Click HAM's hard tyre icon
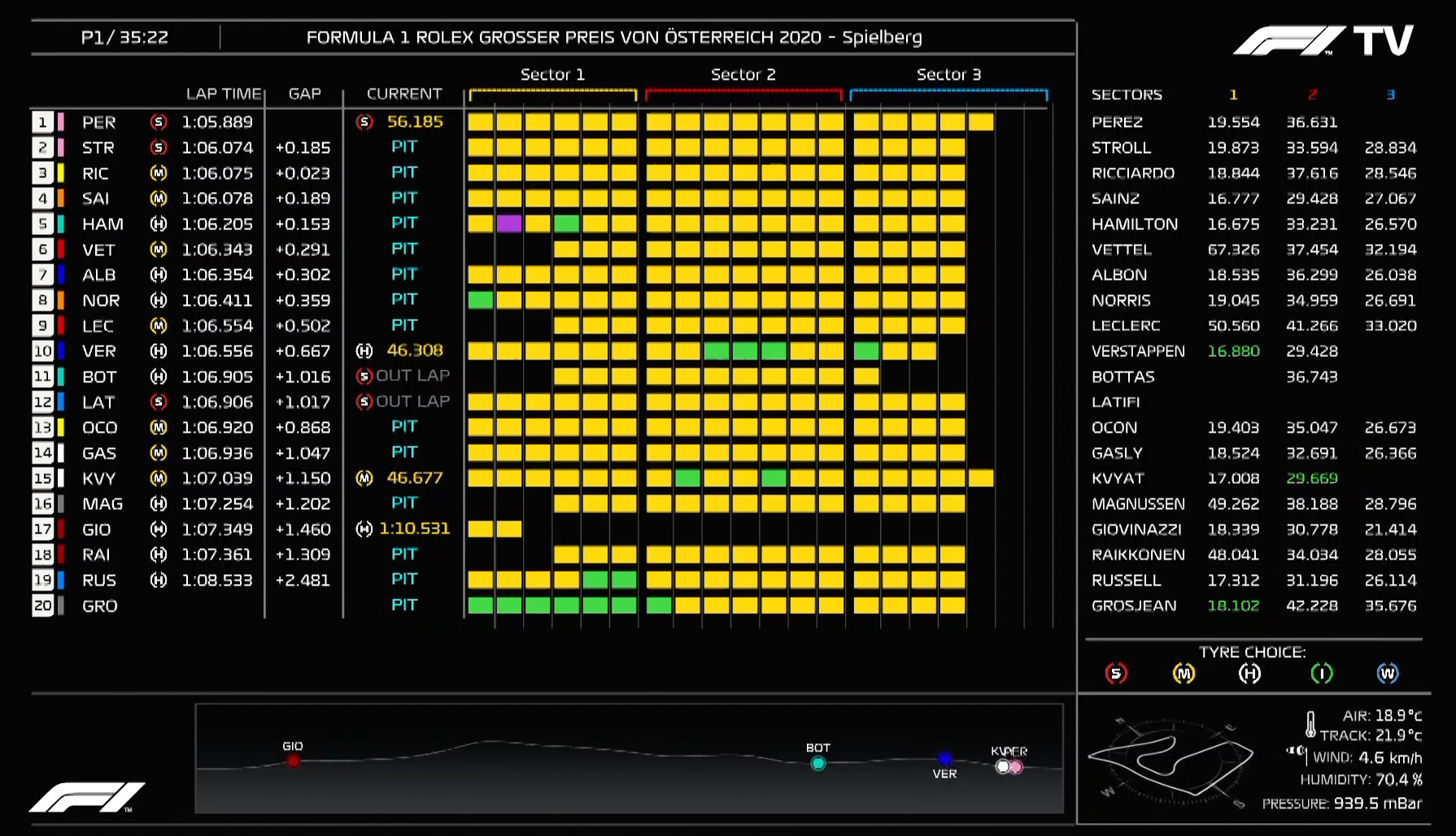 coord(159,224)
